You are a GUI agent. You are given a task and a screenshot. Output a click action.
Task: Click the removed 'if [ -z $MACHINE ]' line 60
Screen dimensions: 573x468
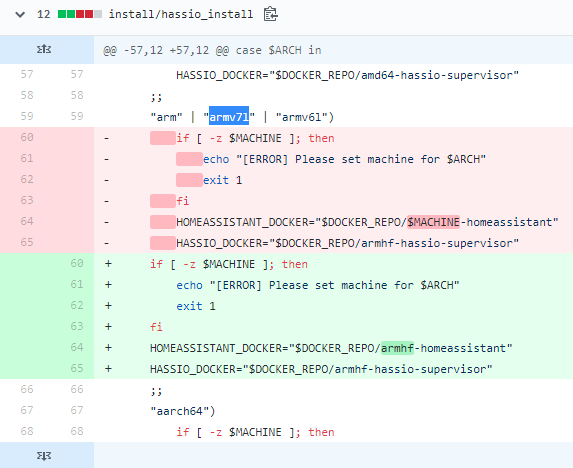255,138
